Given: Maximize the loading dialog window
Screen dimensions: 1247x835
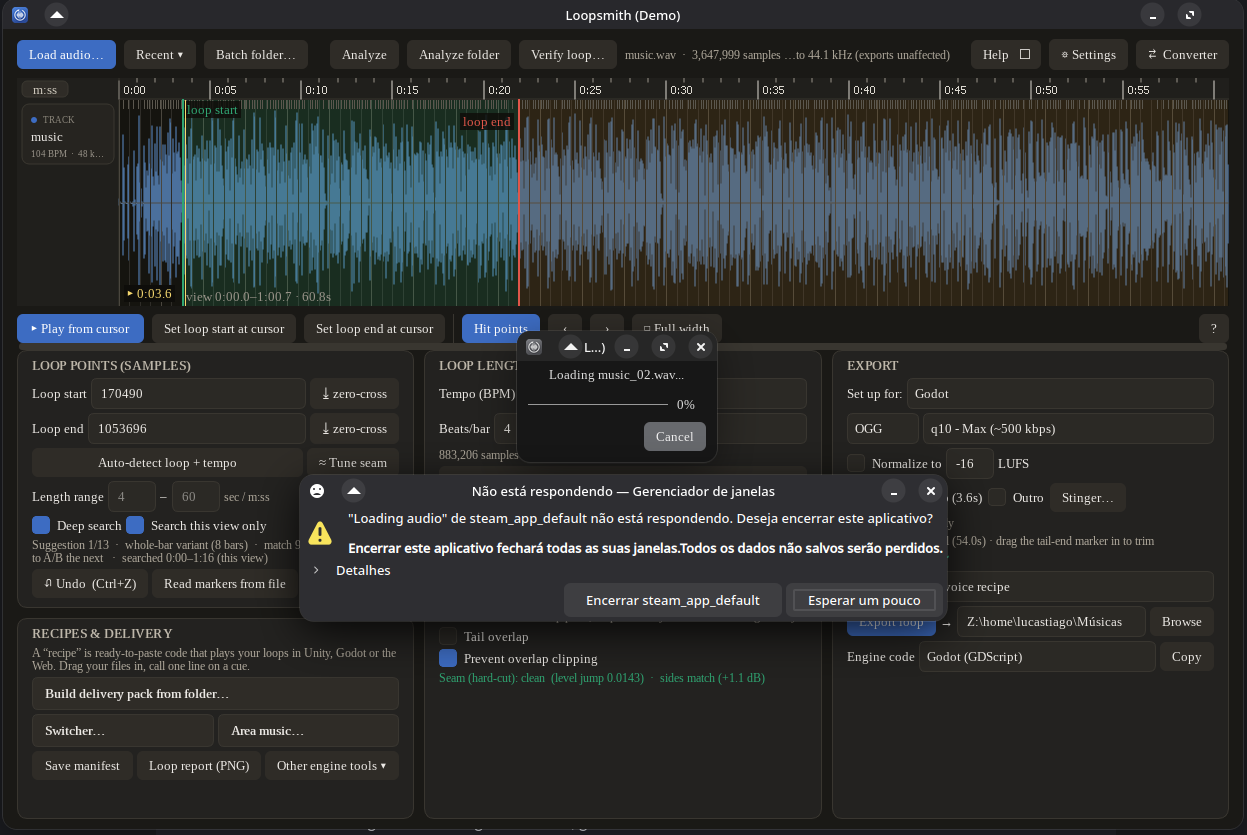Looking at the screenshot, I should (663, 347).
